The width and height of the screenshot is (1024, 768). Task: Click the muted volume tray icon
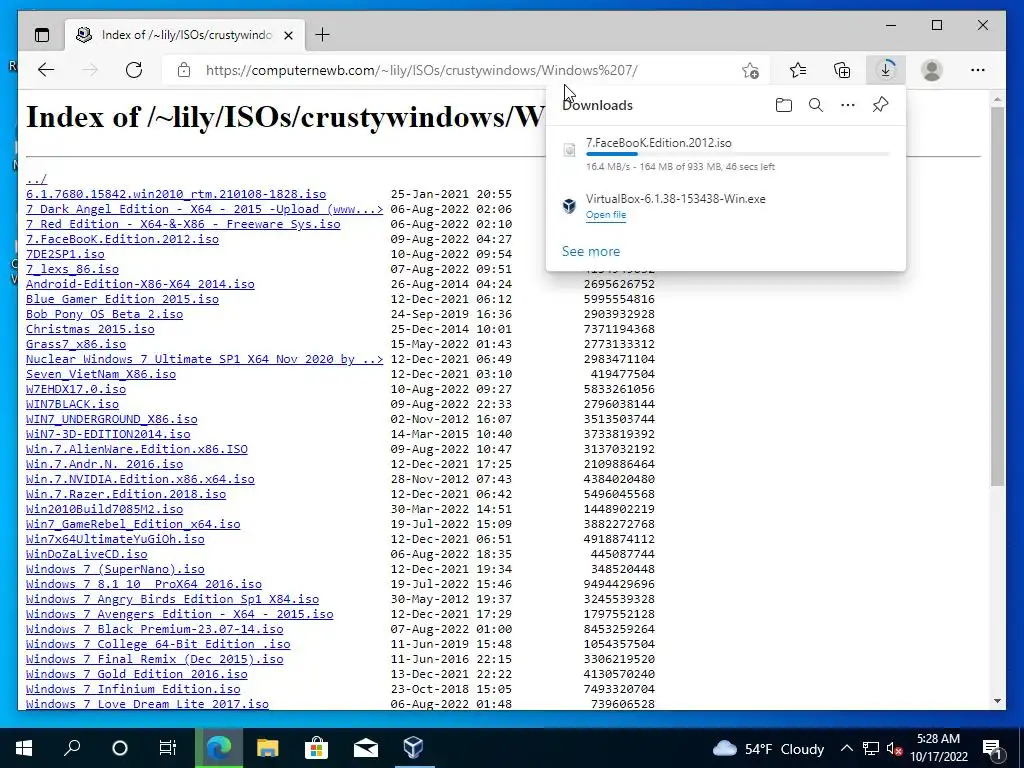point(894,748)
